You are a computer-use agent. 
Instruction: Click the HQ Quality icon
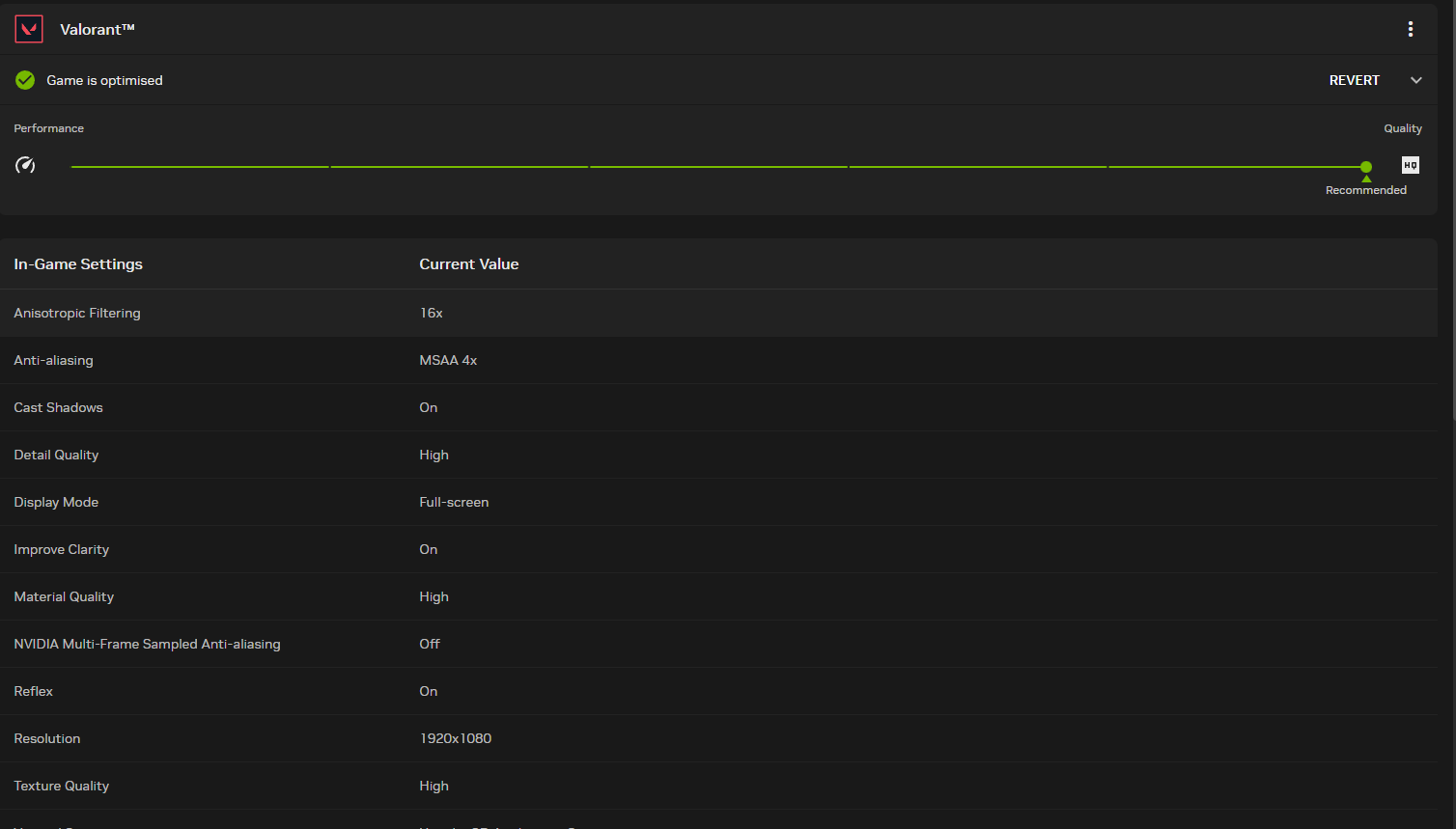coord(1411,165)
